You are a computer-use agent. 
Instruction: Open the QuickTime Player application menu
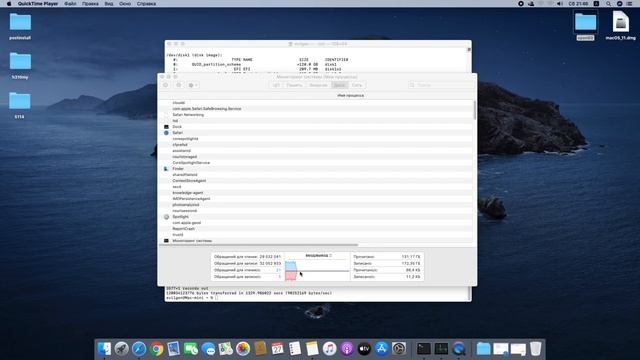[x=38, y=4]
